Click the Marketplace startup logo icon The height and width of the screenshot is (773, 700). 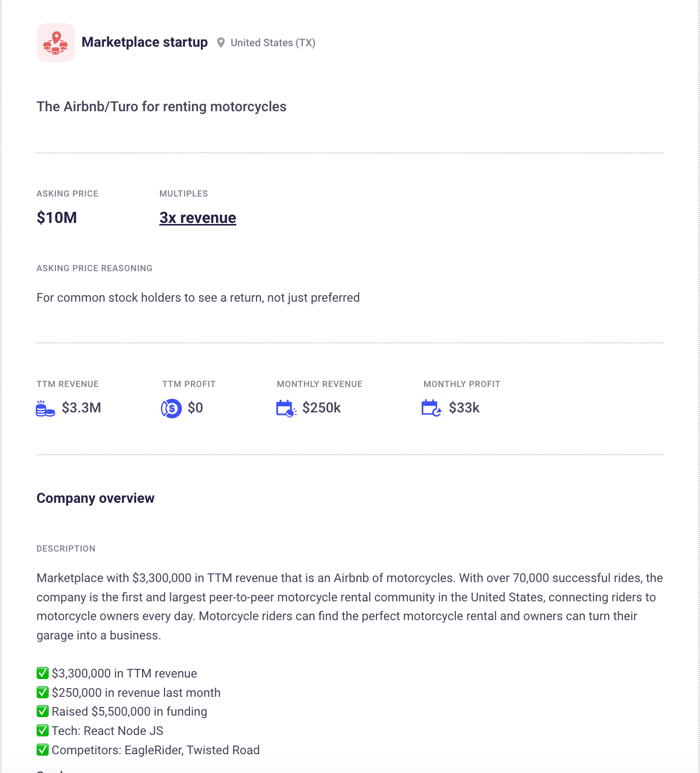pos(56,42)
